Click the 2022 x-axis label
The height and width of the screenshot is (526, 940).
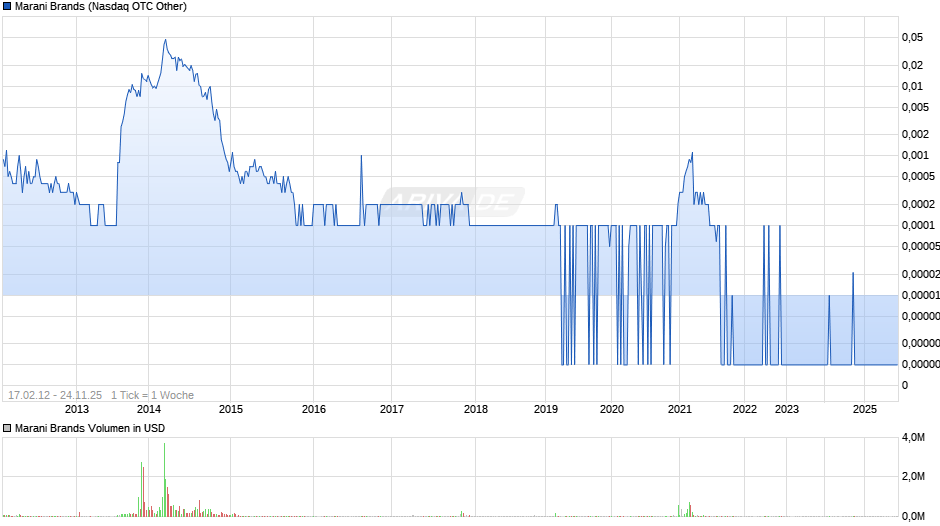click(745, 410)
